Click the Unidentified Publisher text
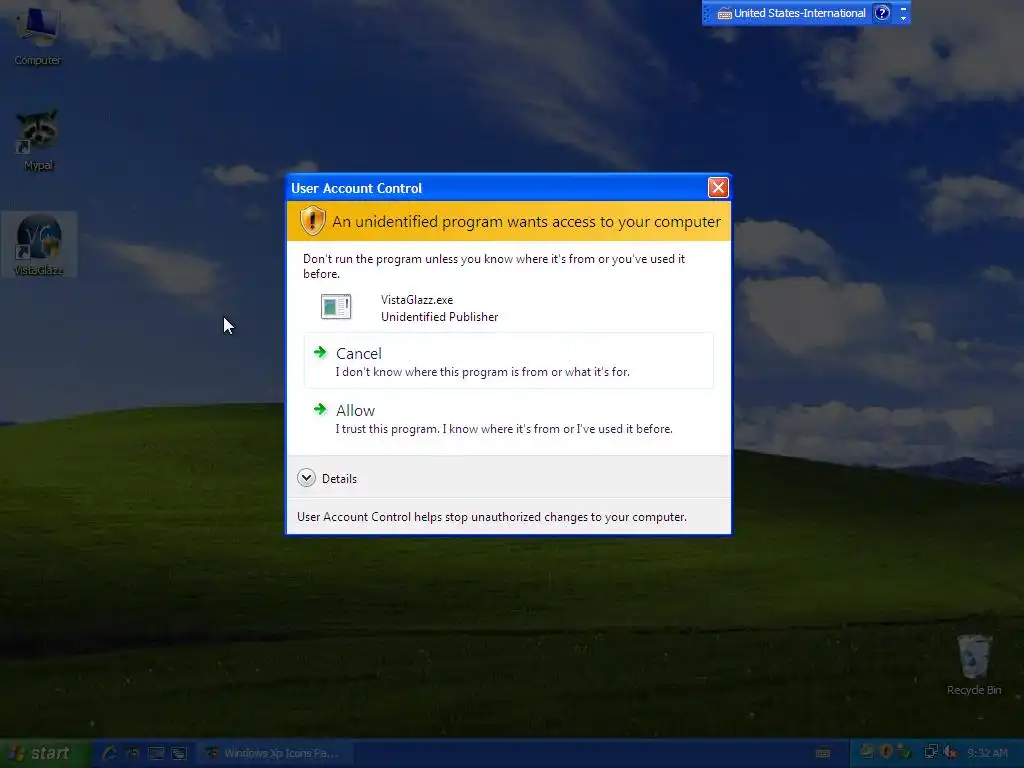 [x=439, y=317]
